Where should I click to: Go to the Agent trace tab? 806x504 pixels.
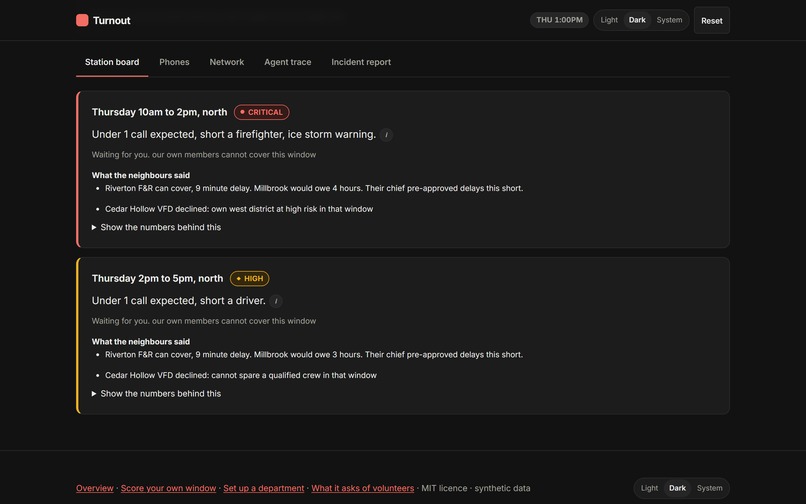(288, 62)
